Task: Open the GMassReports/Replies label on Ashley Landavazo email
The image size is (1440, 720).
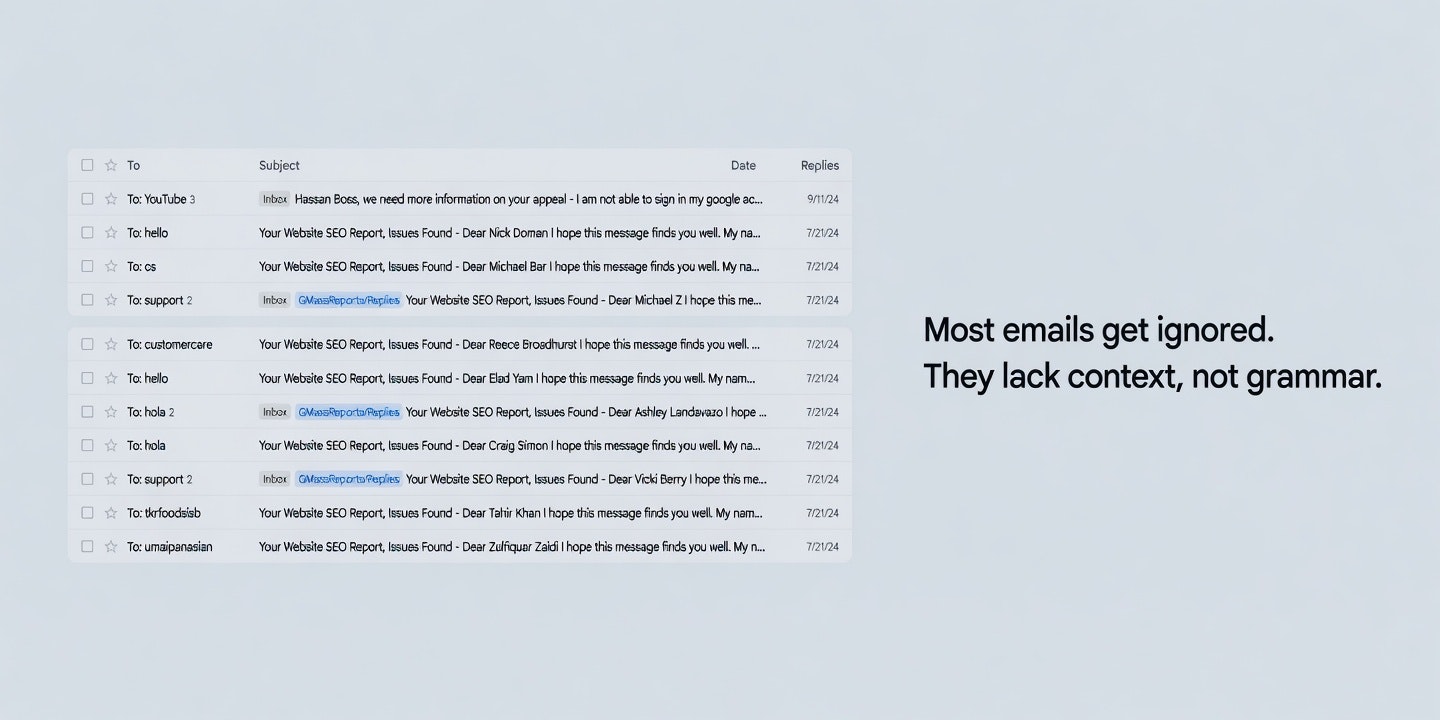Action: tap(349, 412)
